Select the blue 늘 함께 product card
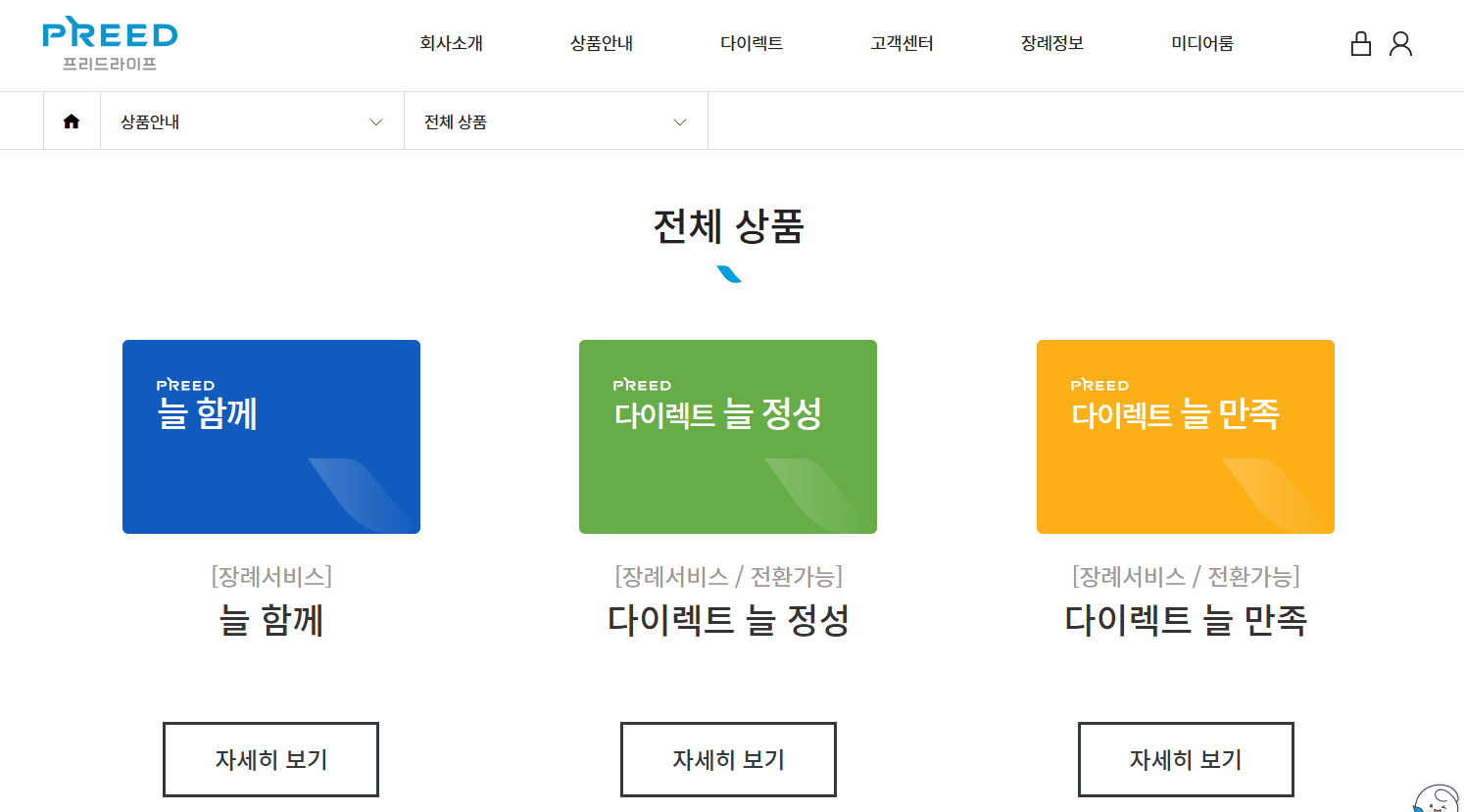The width and height of the screenshot is (1464, 812). (271, 437)
